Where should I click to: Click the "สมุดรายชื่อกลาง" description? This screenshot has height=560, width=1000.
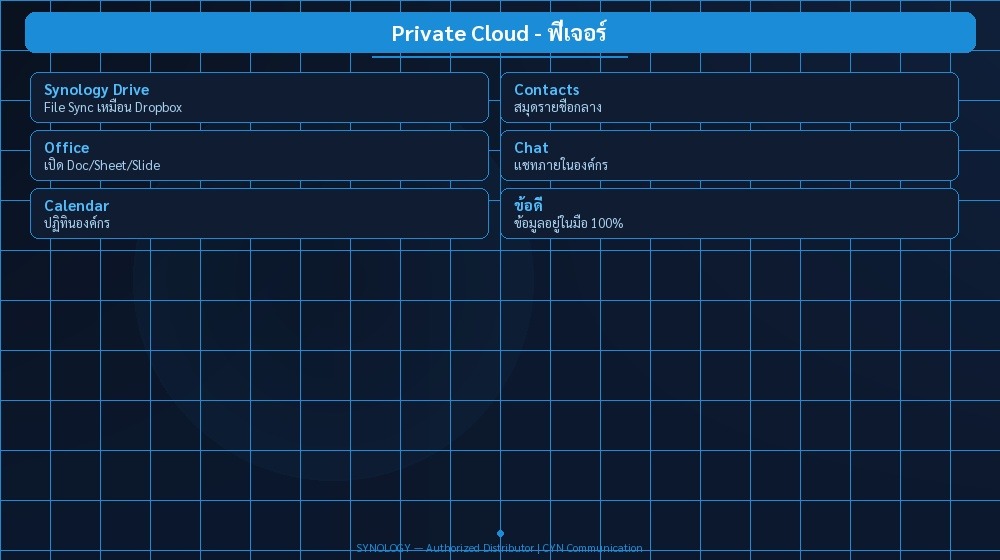[x=557, y=107]
